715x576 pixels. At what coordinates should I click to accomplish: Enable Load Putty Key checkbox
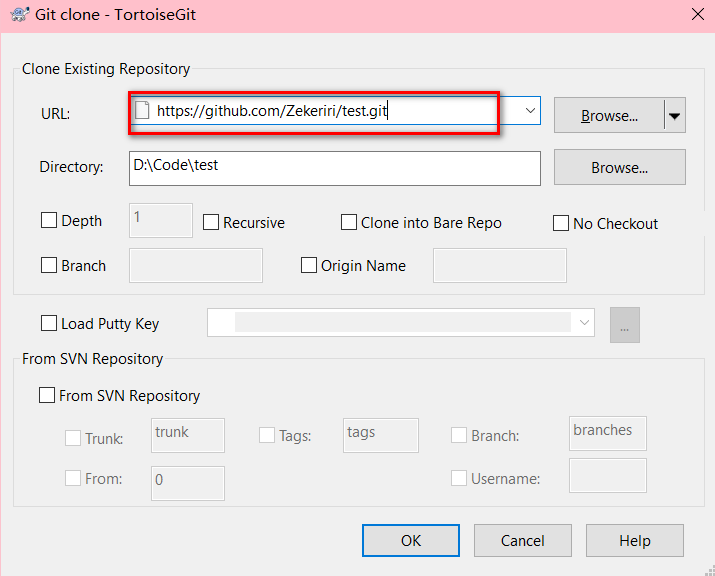(49, 323)
